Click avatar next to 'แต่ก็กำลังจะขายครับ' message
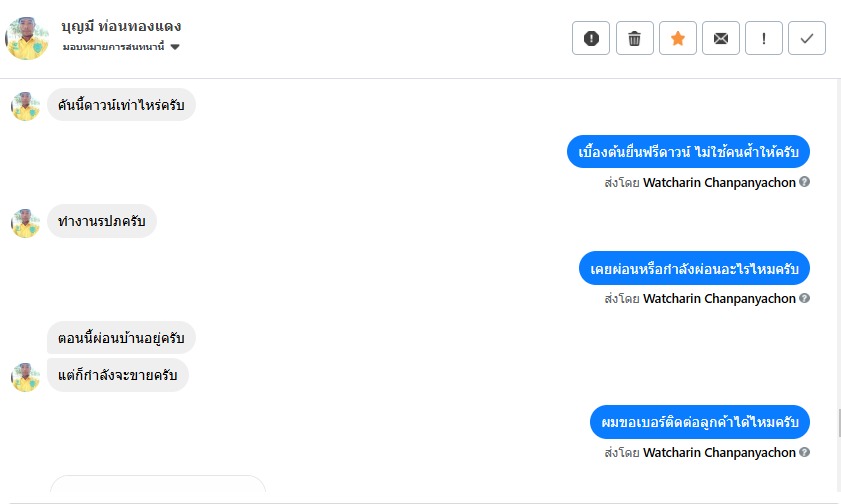The height and width of the screenshot is (504, 841). [25, 376]
